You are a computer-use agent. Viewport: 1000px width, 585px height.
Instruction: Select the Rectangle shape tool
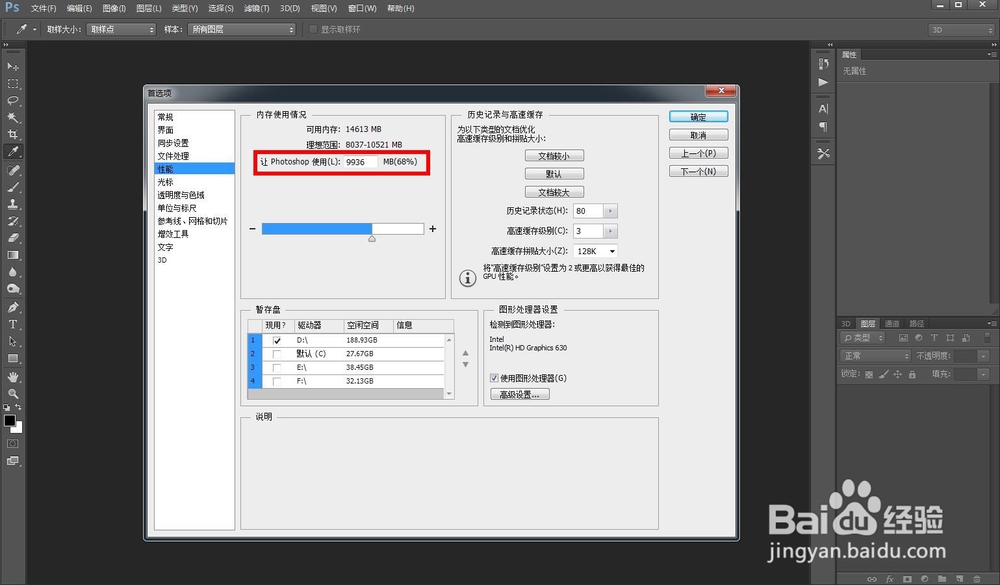[x=13, y=359]
